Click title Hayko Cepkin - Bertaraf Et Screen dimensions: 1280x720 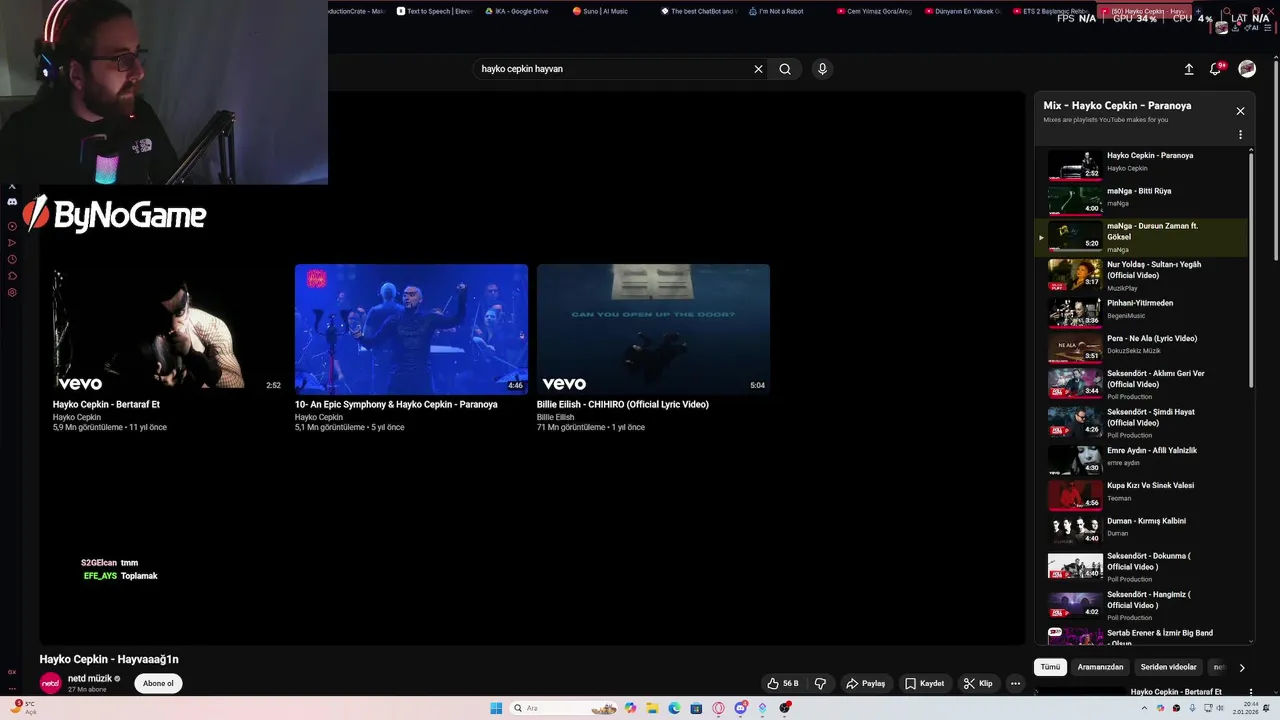106,404
